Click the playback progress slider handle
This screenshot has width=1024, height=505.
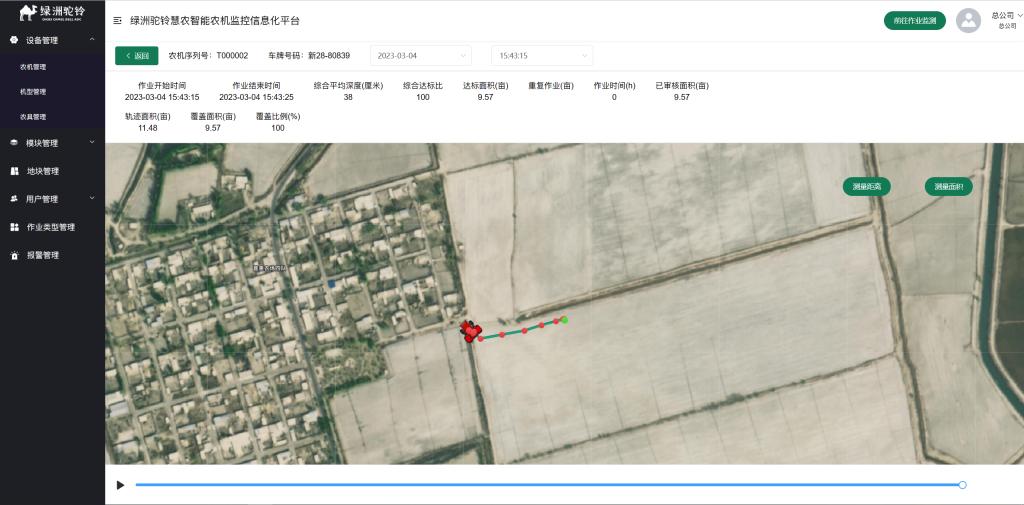[x=962, y=485]
